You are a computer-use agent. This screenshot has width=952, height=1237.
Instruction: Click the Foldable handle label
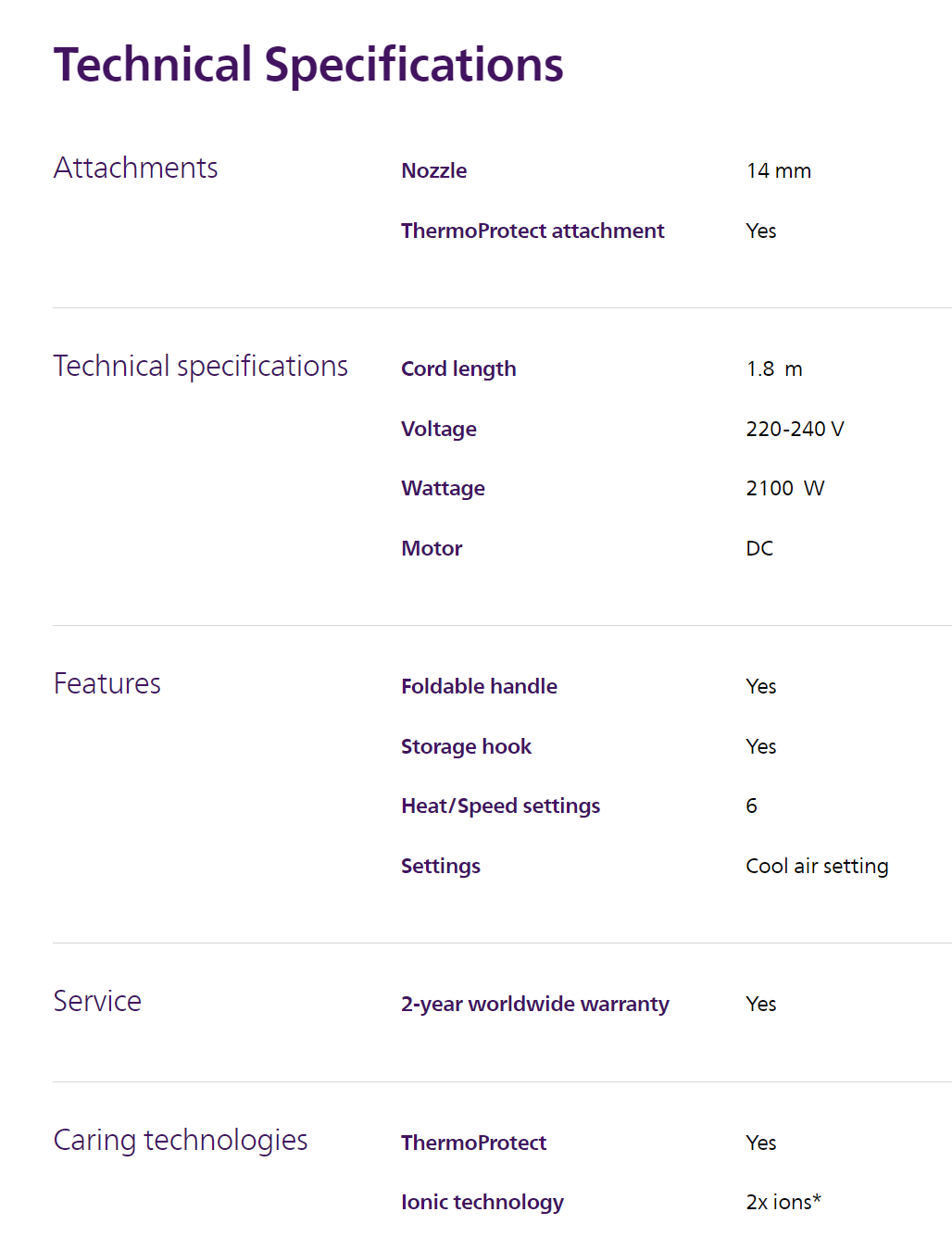point(479,686)
